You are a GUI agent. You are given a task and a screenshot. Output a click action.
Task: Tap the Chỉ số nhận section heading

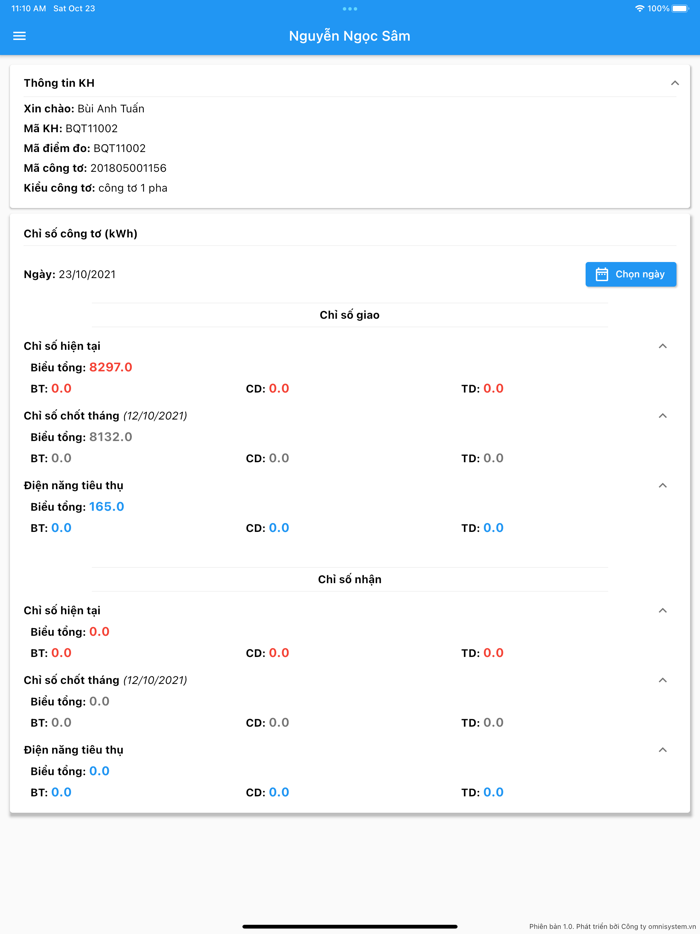(349, 579)
